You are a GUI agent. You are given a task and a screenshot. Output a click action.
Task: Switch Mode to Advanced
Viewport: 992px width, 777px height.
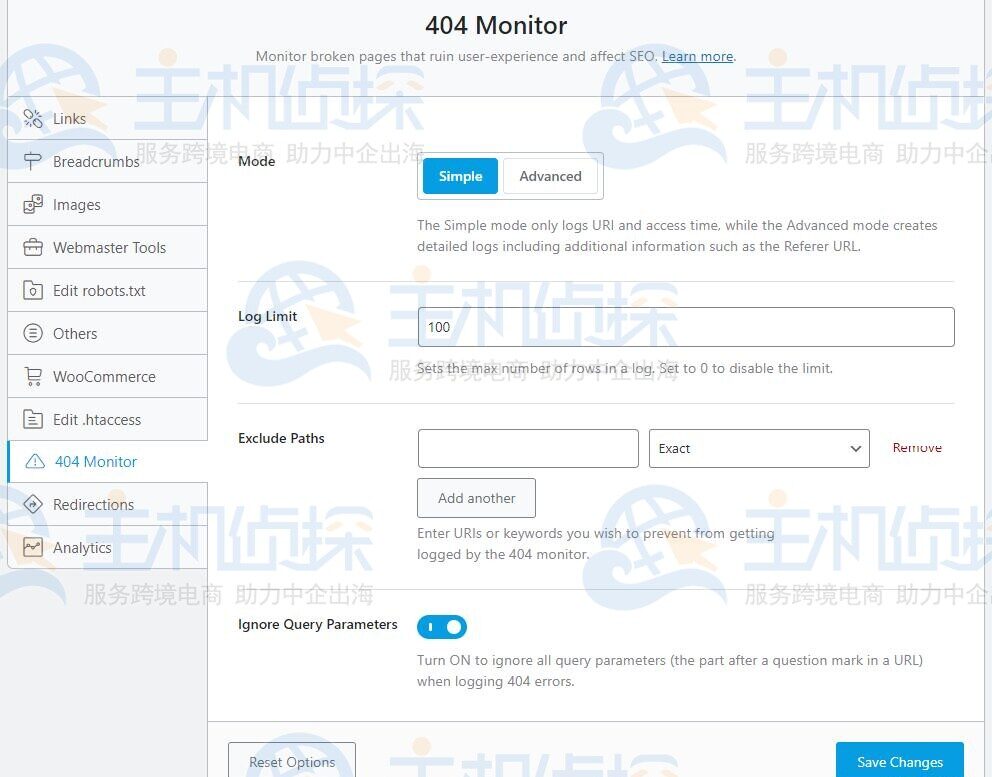point(550,176)
